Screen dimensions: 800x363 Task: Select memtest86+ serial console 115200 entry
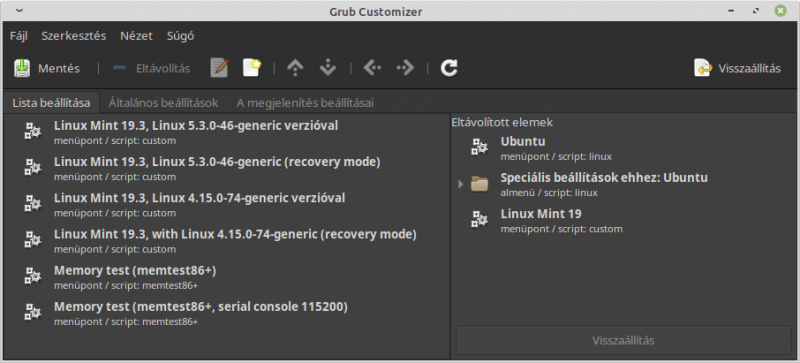click(227, 313)
